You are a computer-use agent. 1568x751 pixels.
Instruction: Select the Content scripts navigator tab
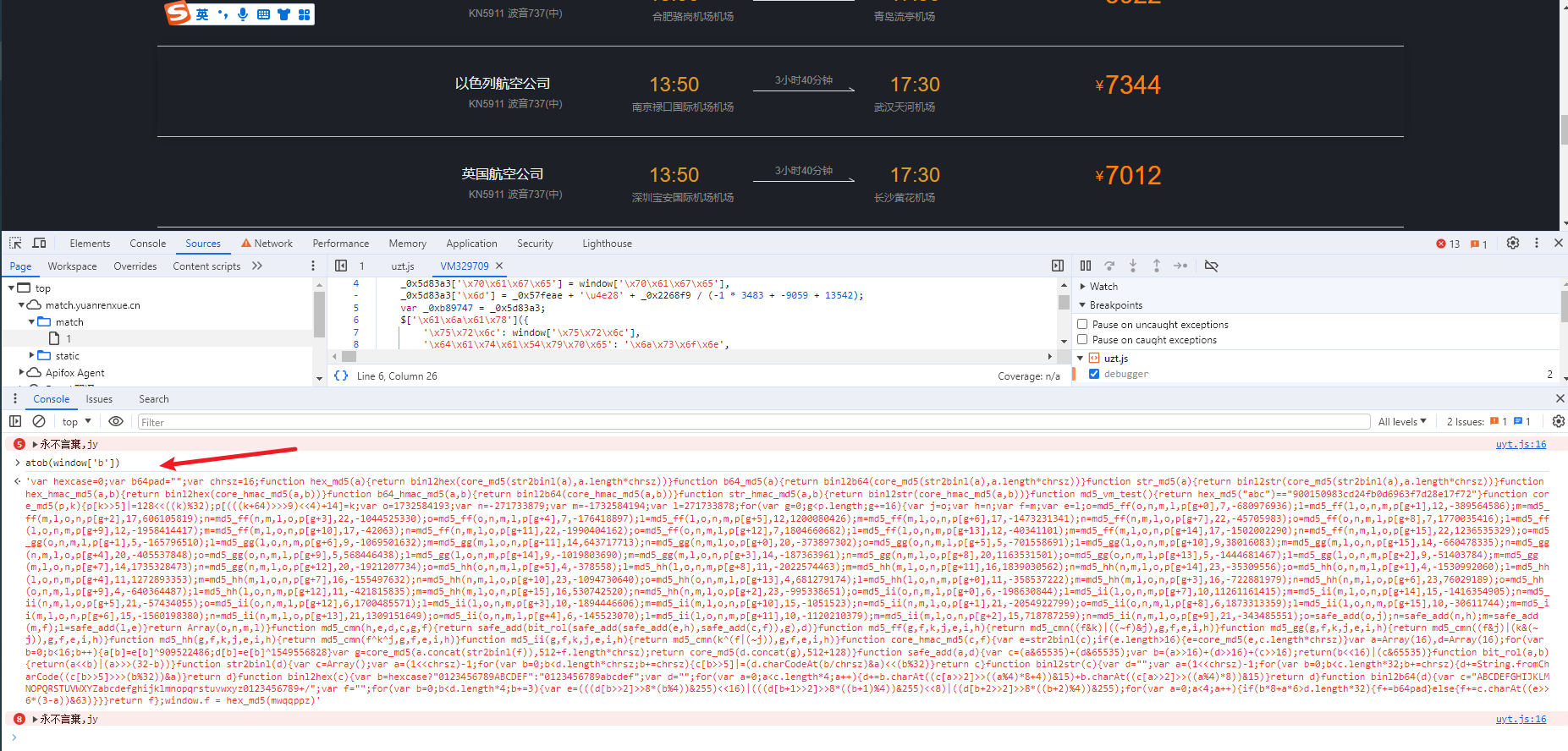pyautogui.click(x=206, y=266)
